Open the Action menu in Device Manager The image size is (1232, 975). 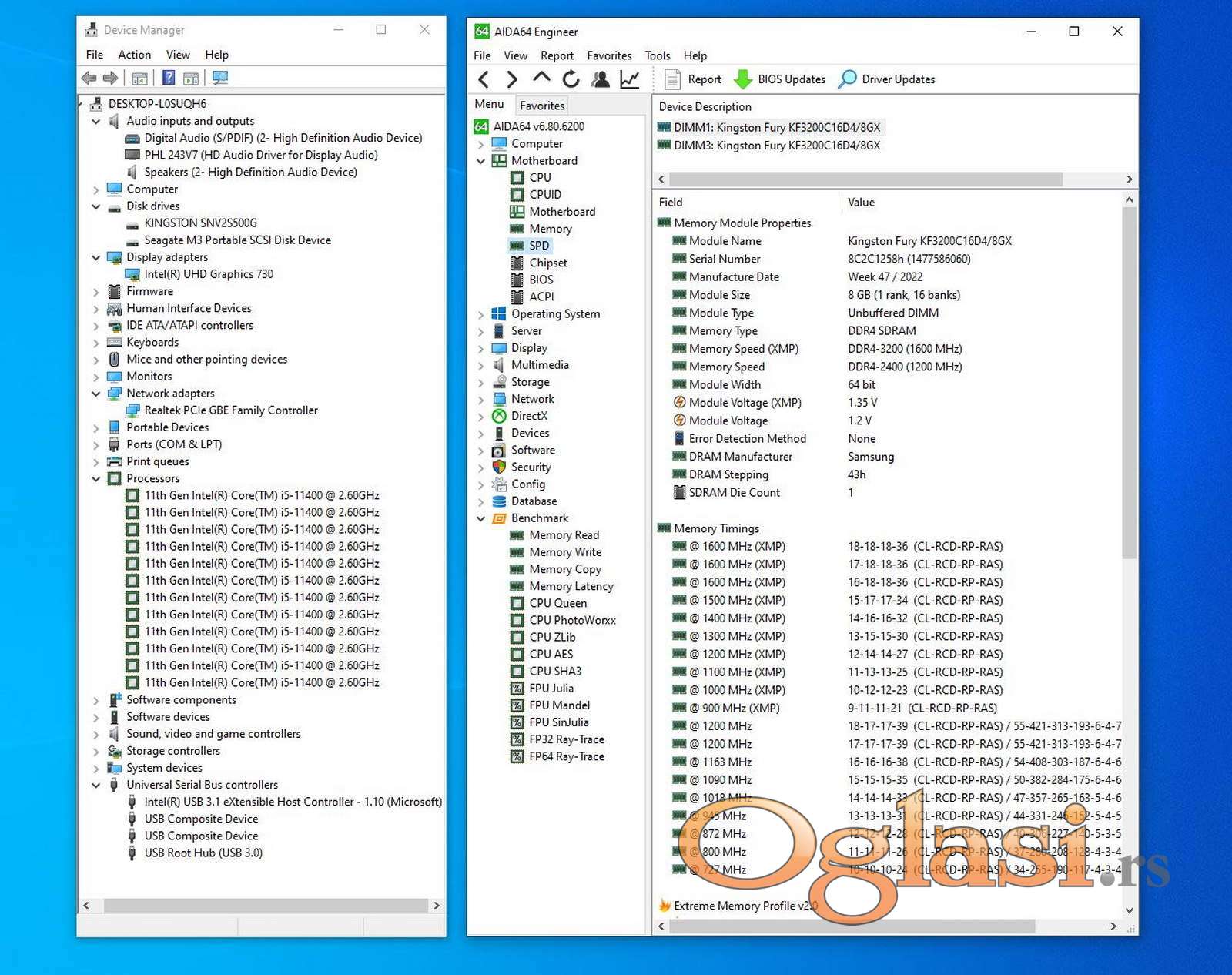point(134,55)
